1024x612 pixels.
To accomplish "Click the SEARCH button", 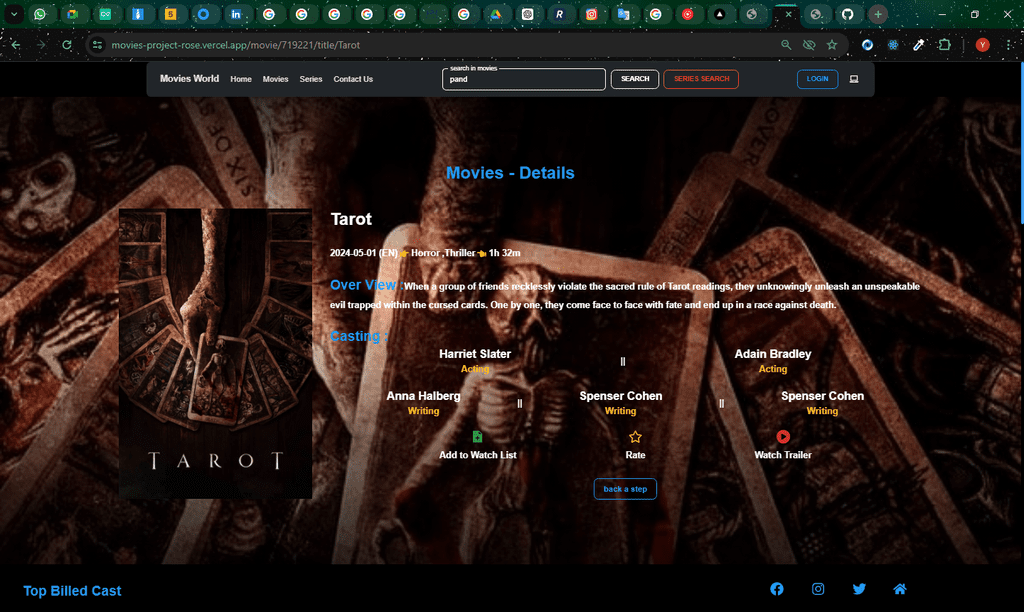I will 635,79.
